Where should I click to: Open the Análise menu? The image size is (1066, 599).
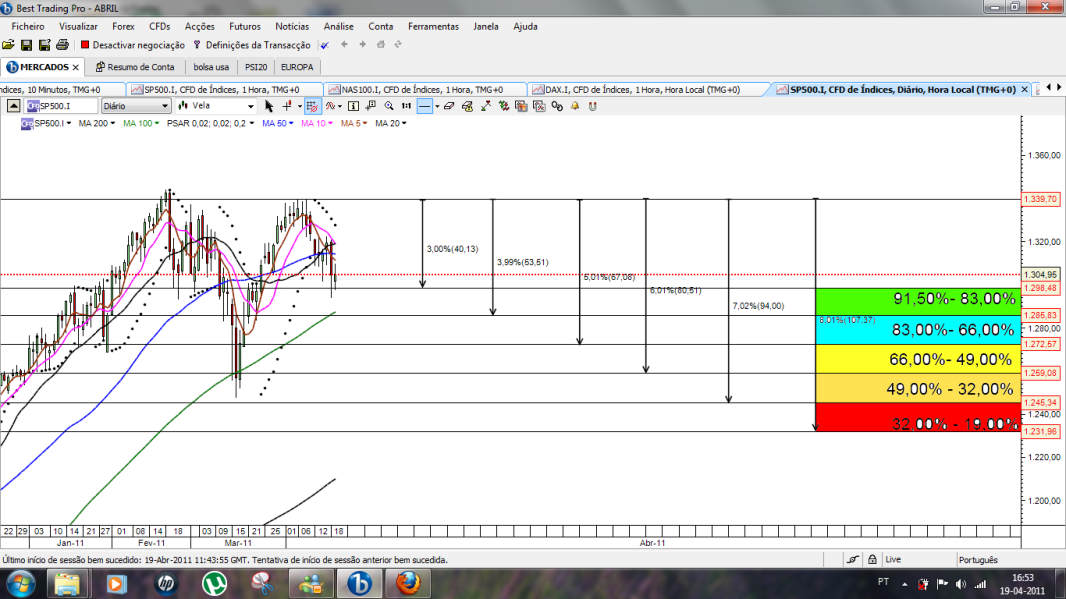click(339, 27)
